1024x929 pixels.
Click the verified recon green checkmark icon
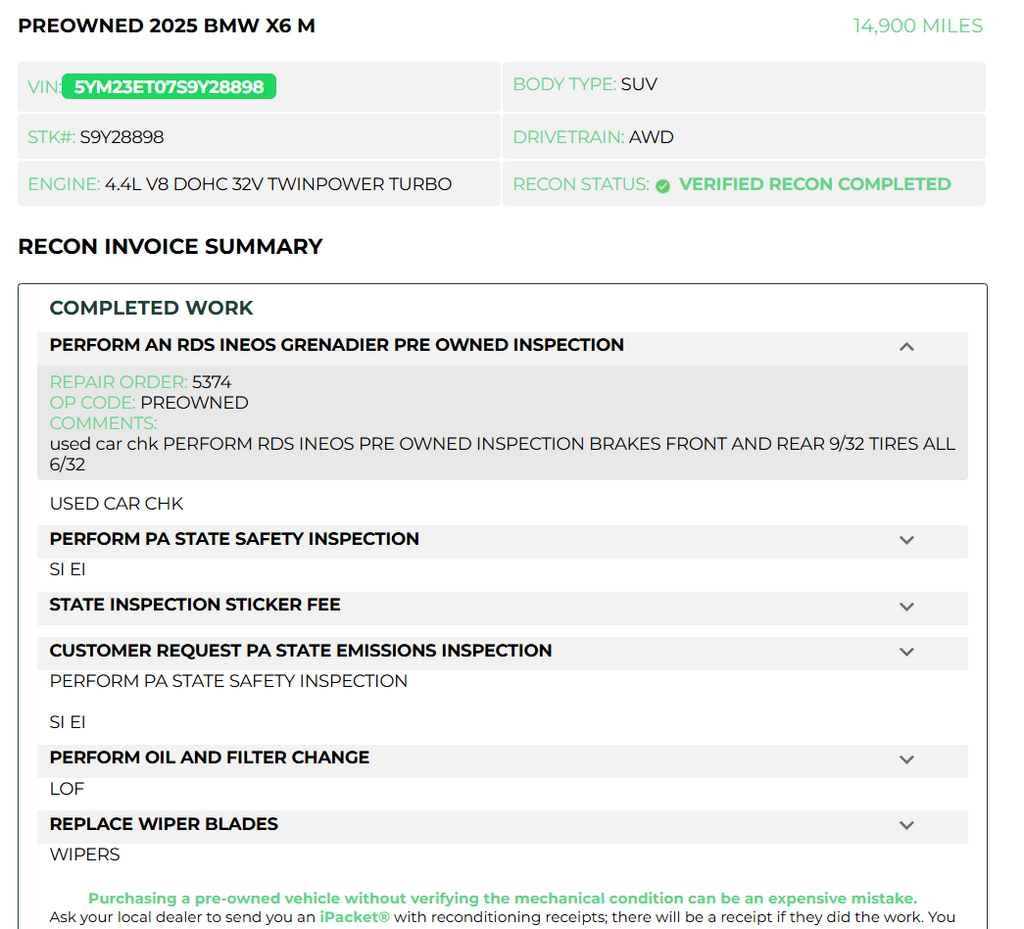point(662,186)
